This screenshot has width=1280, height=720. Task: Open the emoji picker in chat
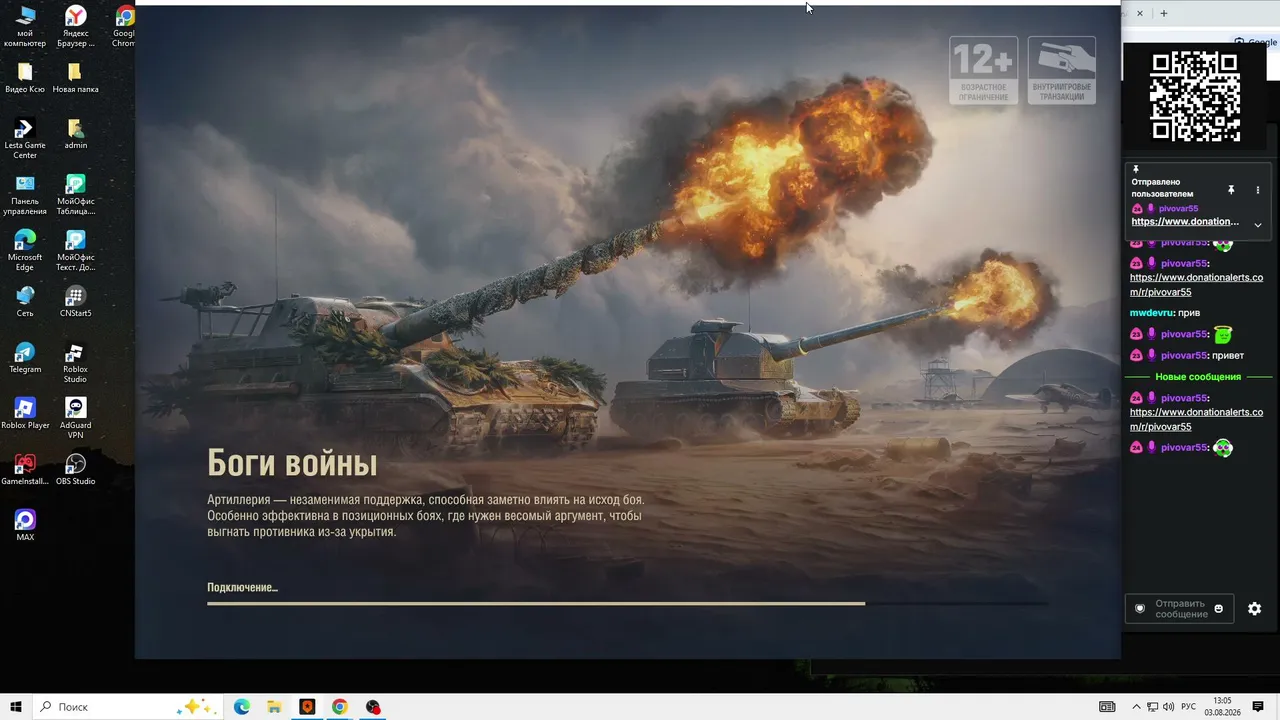point(1218,609)
